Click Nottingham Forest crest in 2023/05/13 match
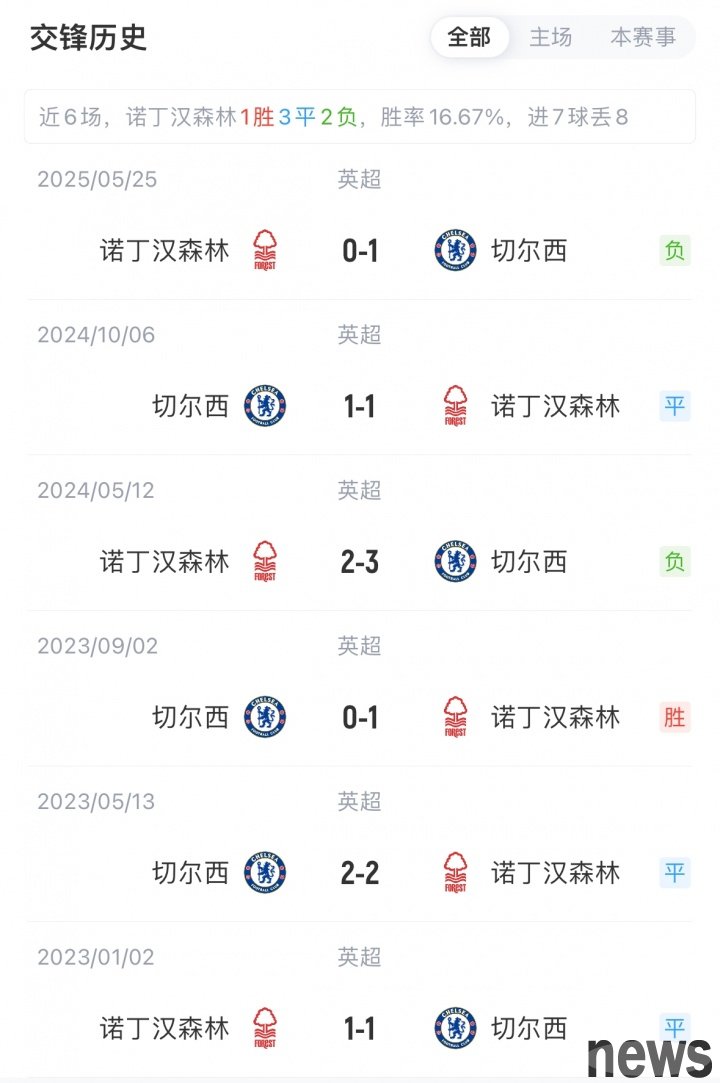The width and height of the screenshot is (720, 1083). tap(455, 873)
